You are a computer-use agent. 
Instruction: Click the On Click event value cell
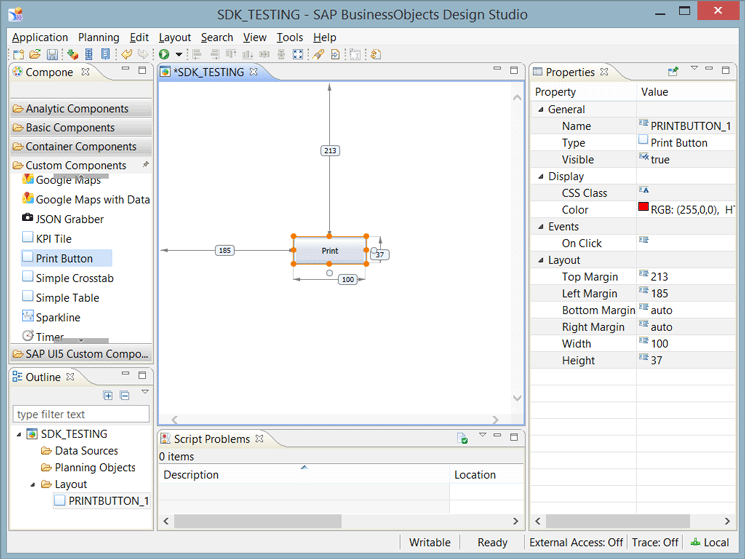[x=686, y=243]
